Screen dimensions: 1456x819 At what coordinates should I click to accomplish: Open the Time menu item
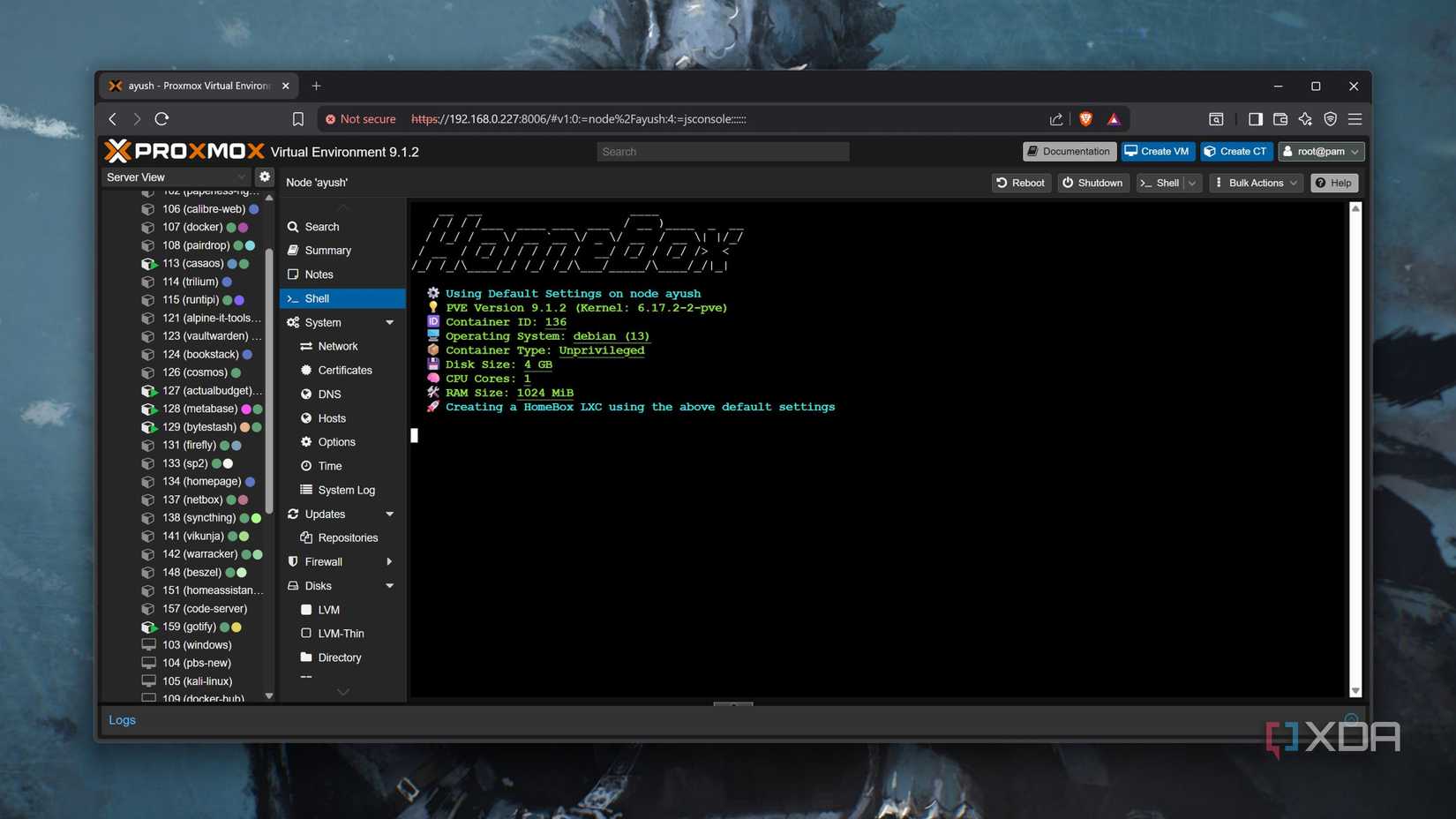[342, 466]
